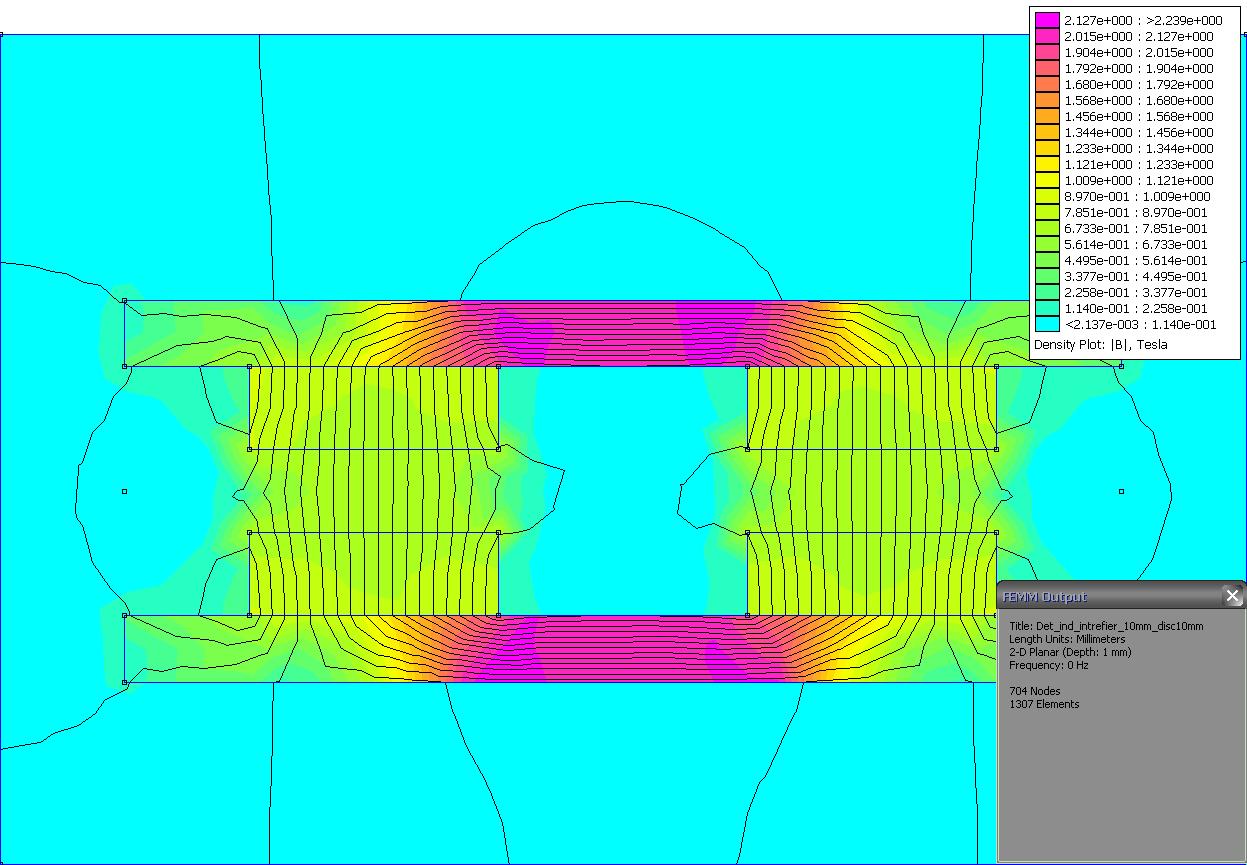Click the "1307 Elements" line
1247x865 pixels.
[x=1044, y=704]
